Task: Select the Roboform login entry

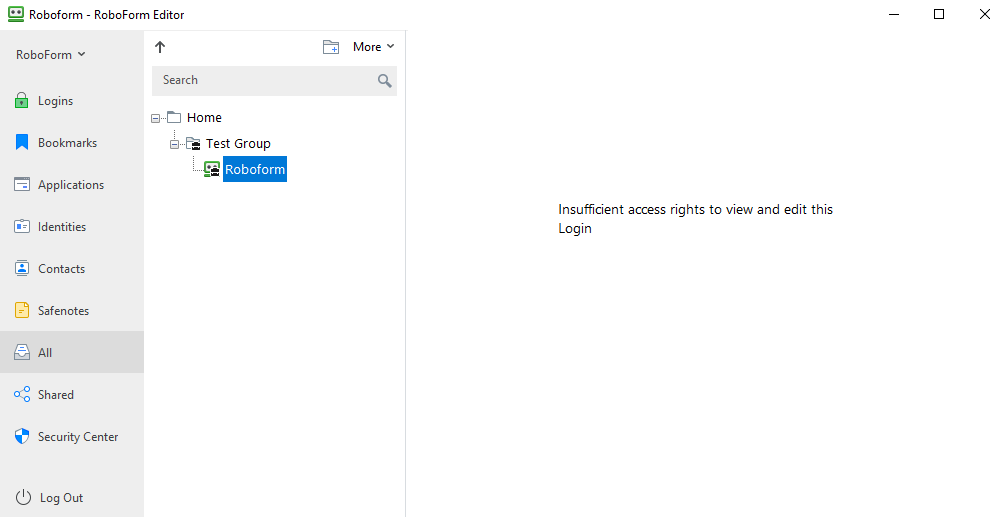Action: pos(255,169)
